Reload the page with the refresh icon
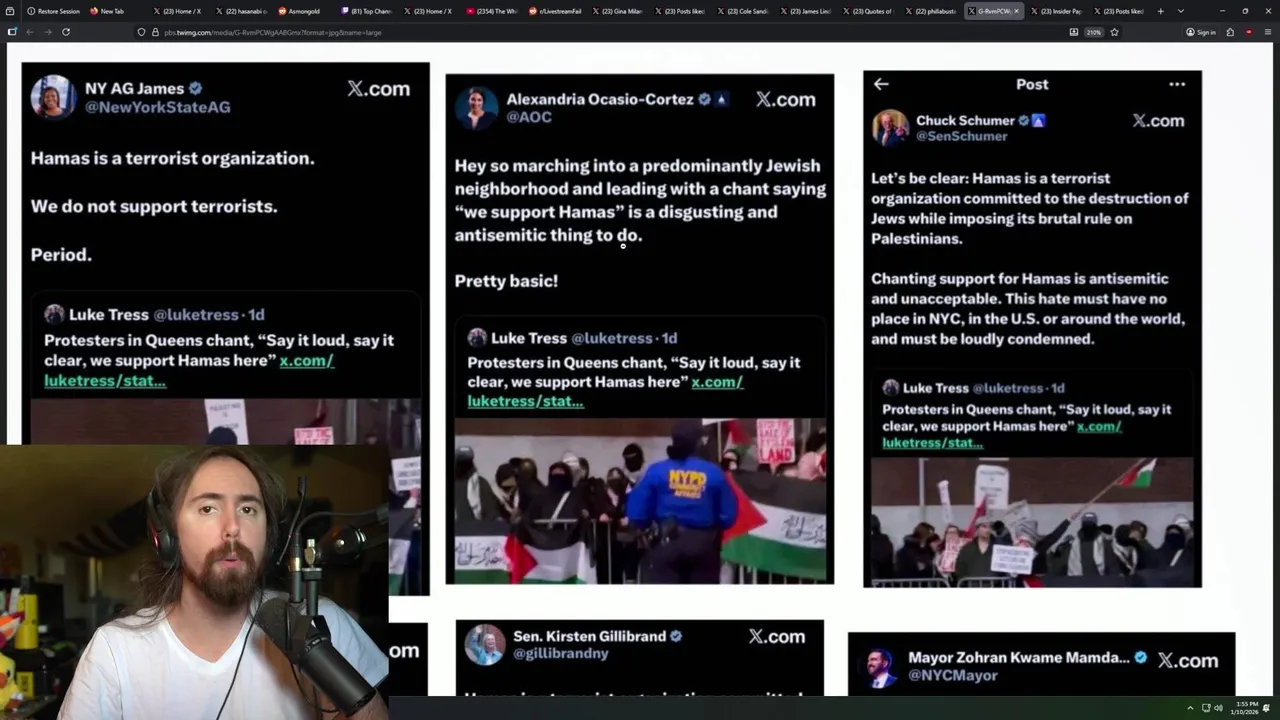Viewport: 1280px width, 720px height. coord(66,32)
